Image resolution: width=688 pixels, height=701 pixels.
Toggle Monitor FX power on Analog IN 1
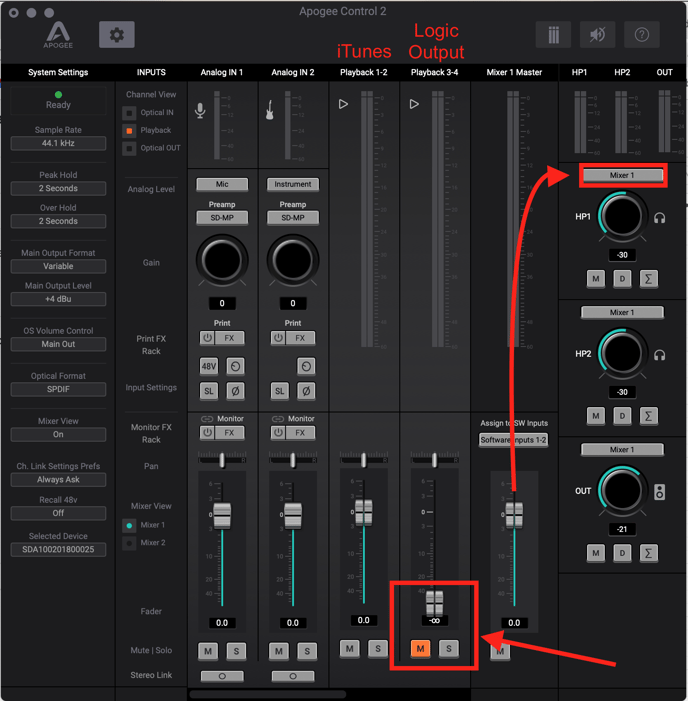point(207,433)
